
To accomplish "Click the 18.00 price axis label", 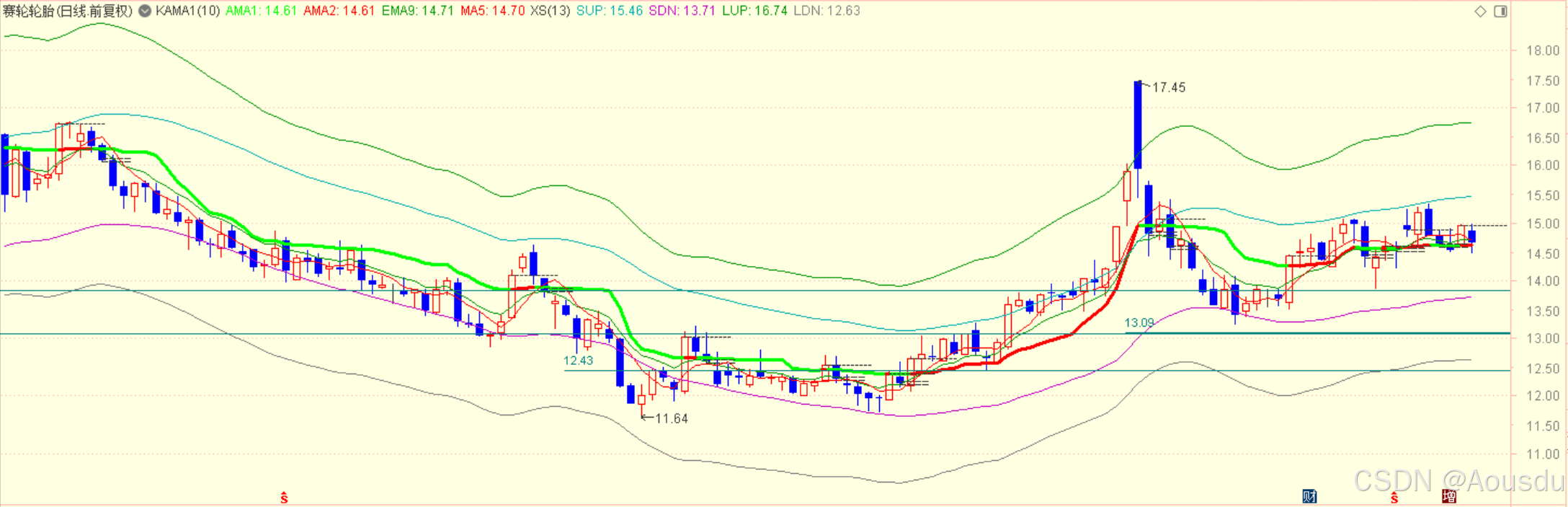I will click(1543, 50).
